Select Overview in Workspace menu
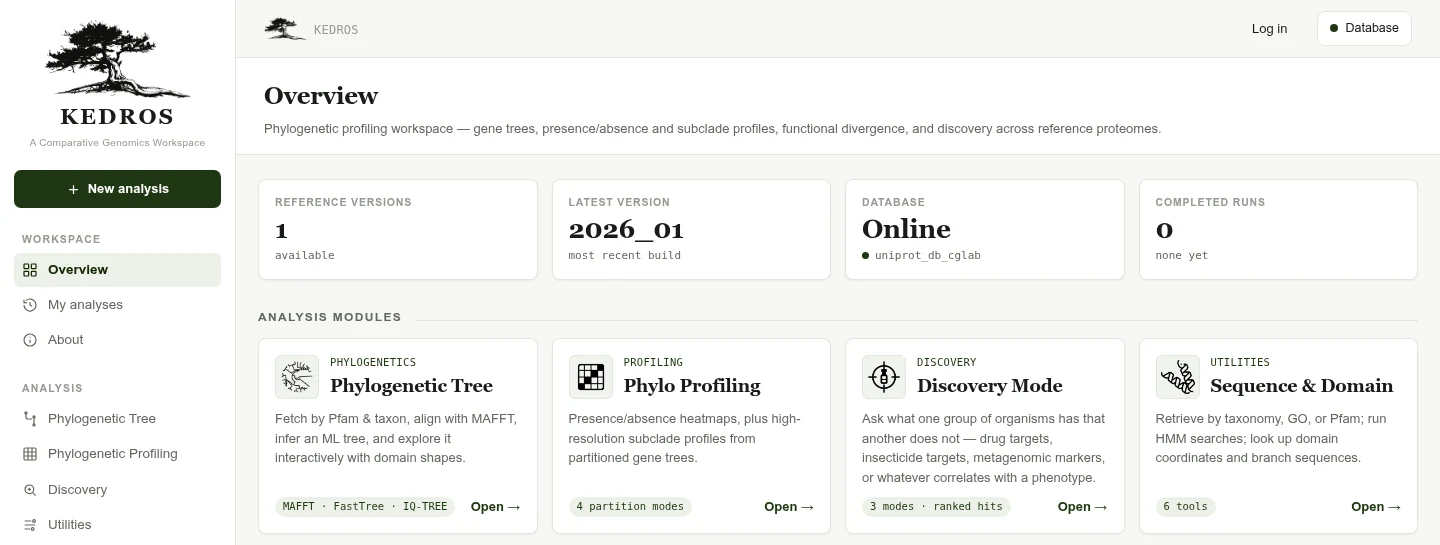This screenshot has width=1440, height=545. (117, 270)
